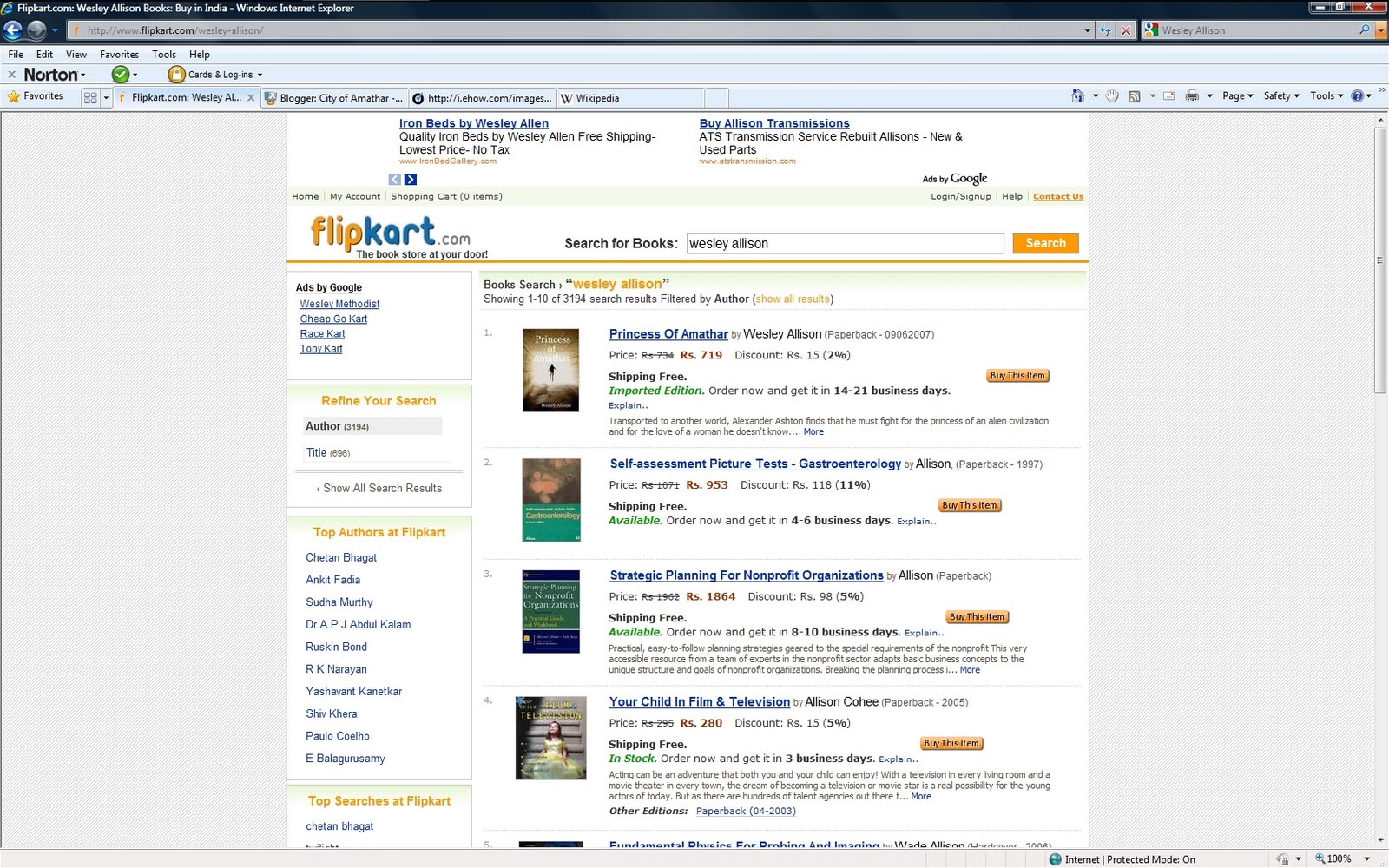Screen dimensions: 1389x868
Task: Click the Norton green checkmark status icon
Action: [121, 75]
